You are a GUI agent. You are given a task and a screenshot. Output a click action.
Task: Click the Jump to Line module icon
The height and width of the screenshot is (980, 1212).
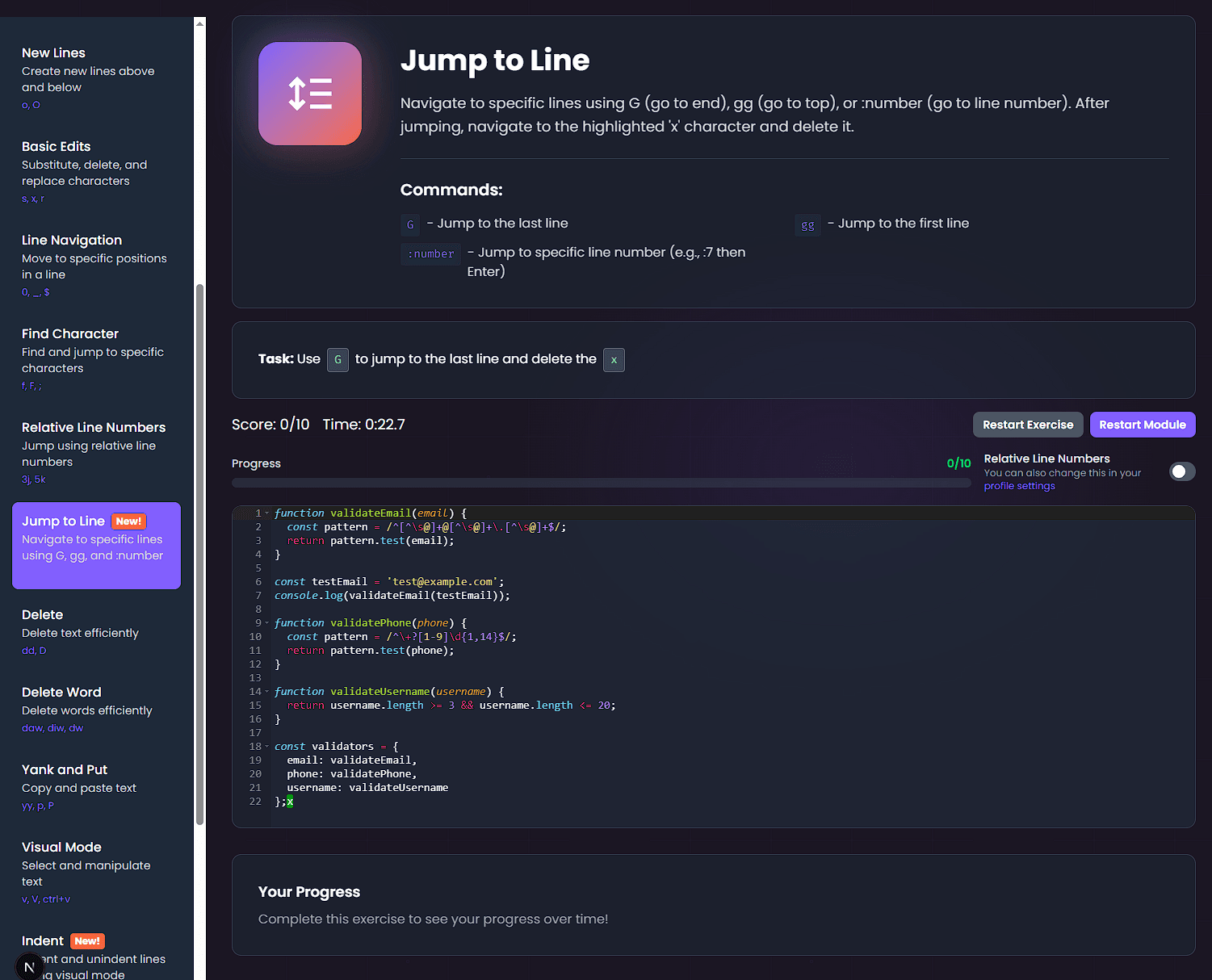coord(309,93)
